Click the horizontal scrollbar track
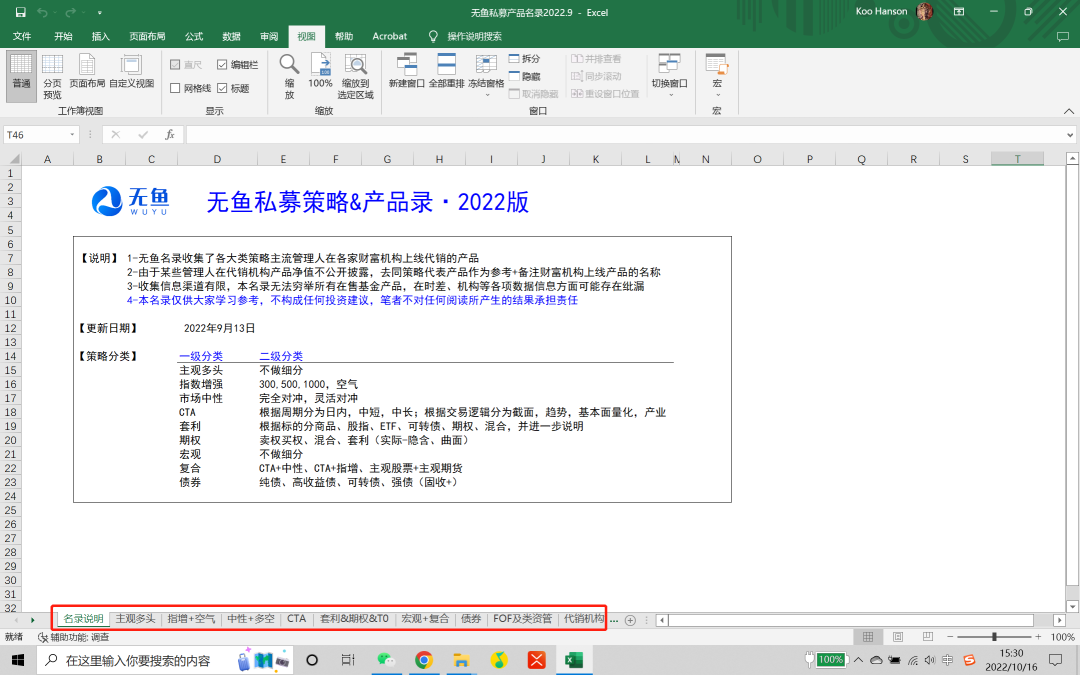 851,620
